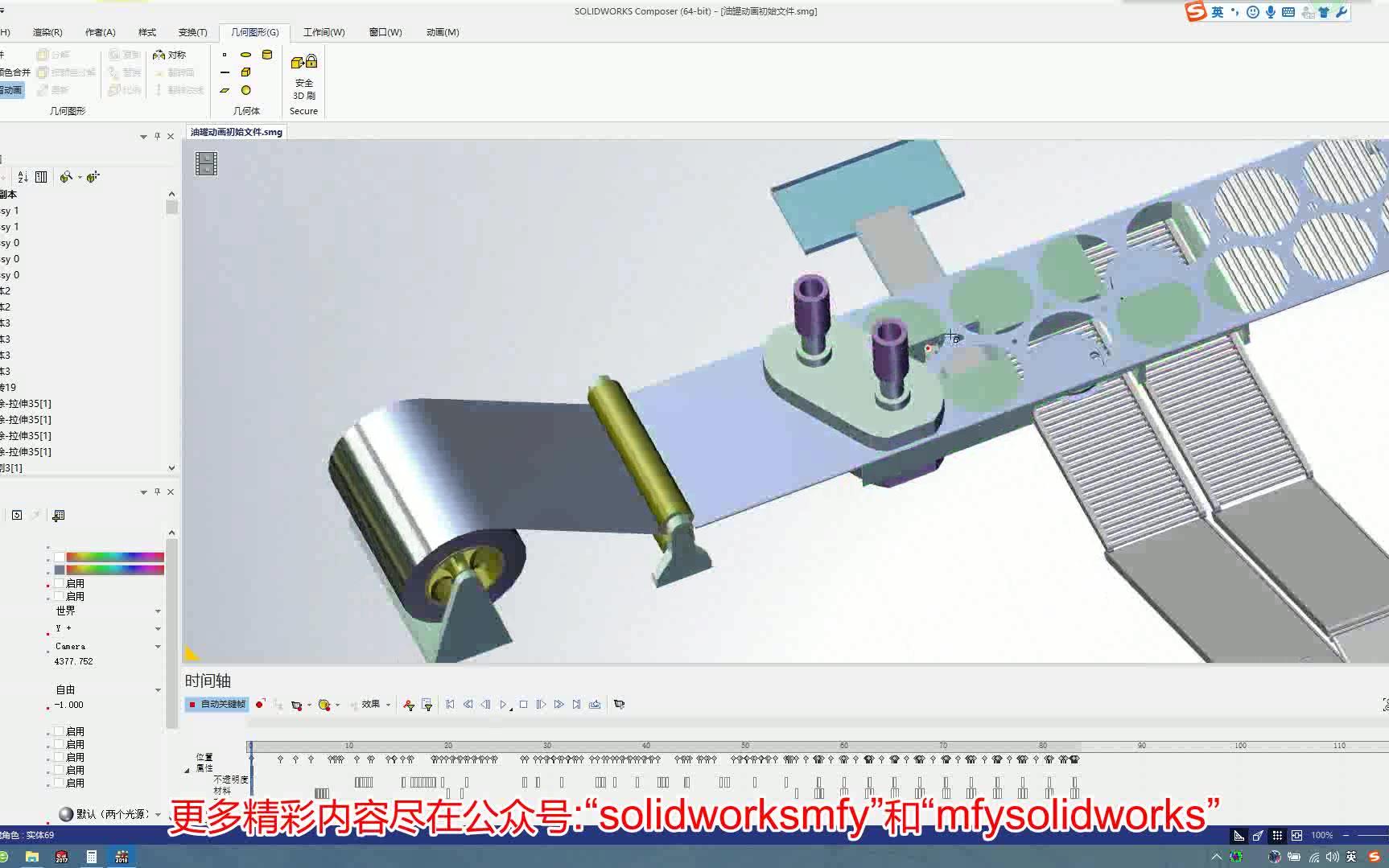Click the filmstrip animation mode icon in viewport
Viewport: 1389px width, 868px height.
[x=206, y=163]
